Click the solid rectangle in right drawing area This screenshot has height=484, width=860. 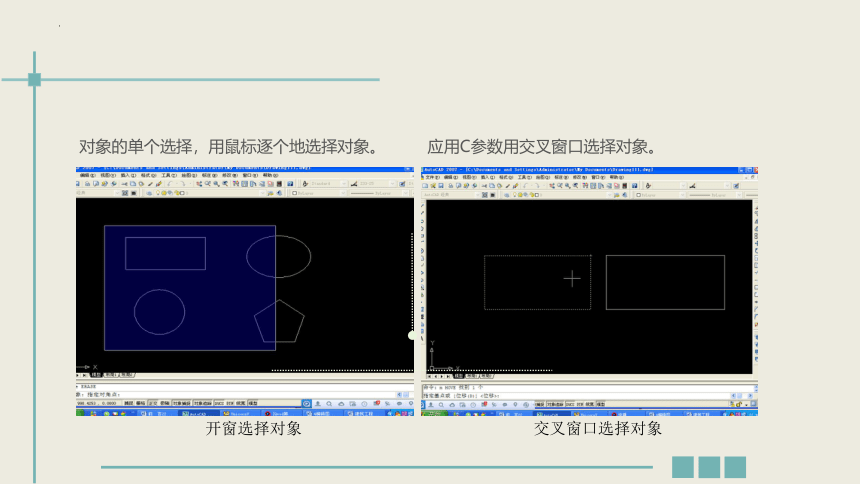(665, 283)
